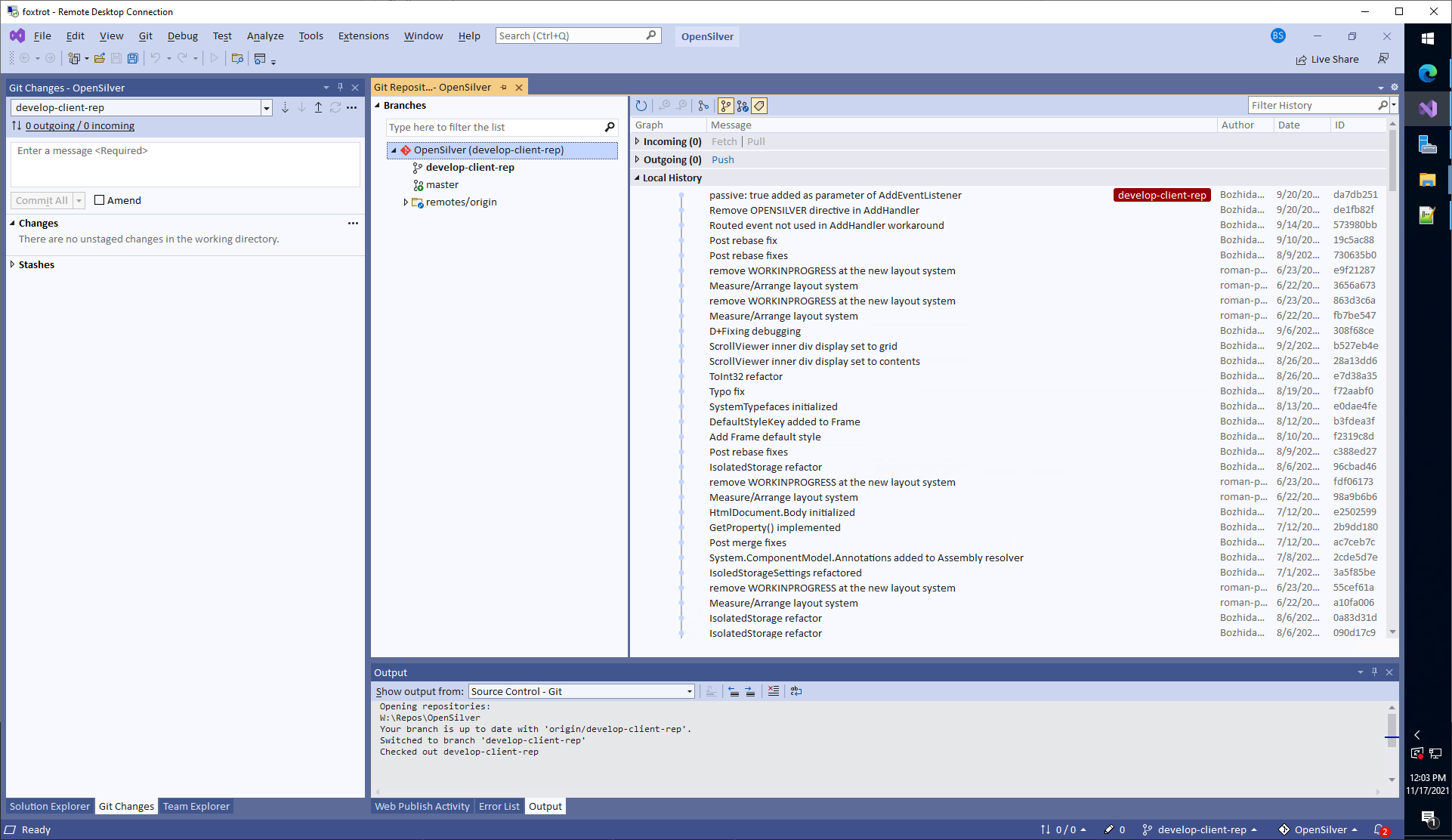Open the develop-client-rep branch dropdown
Image resolution: width=1452 pixels, height=840 pixels.
pos(266,108)
